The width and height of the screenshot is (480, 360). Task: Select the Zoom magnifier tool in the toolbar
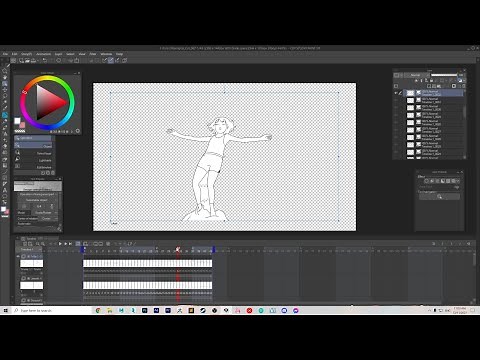(4, 71)
